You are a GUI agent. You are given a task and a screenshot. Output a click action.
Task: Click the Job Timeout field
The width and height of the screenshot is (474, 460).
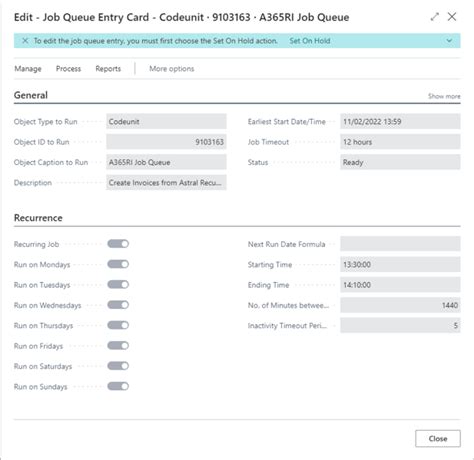pyautogui.click(x=400, y=142)
